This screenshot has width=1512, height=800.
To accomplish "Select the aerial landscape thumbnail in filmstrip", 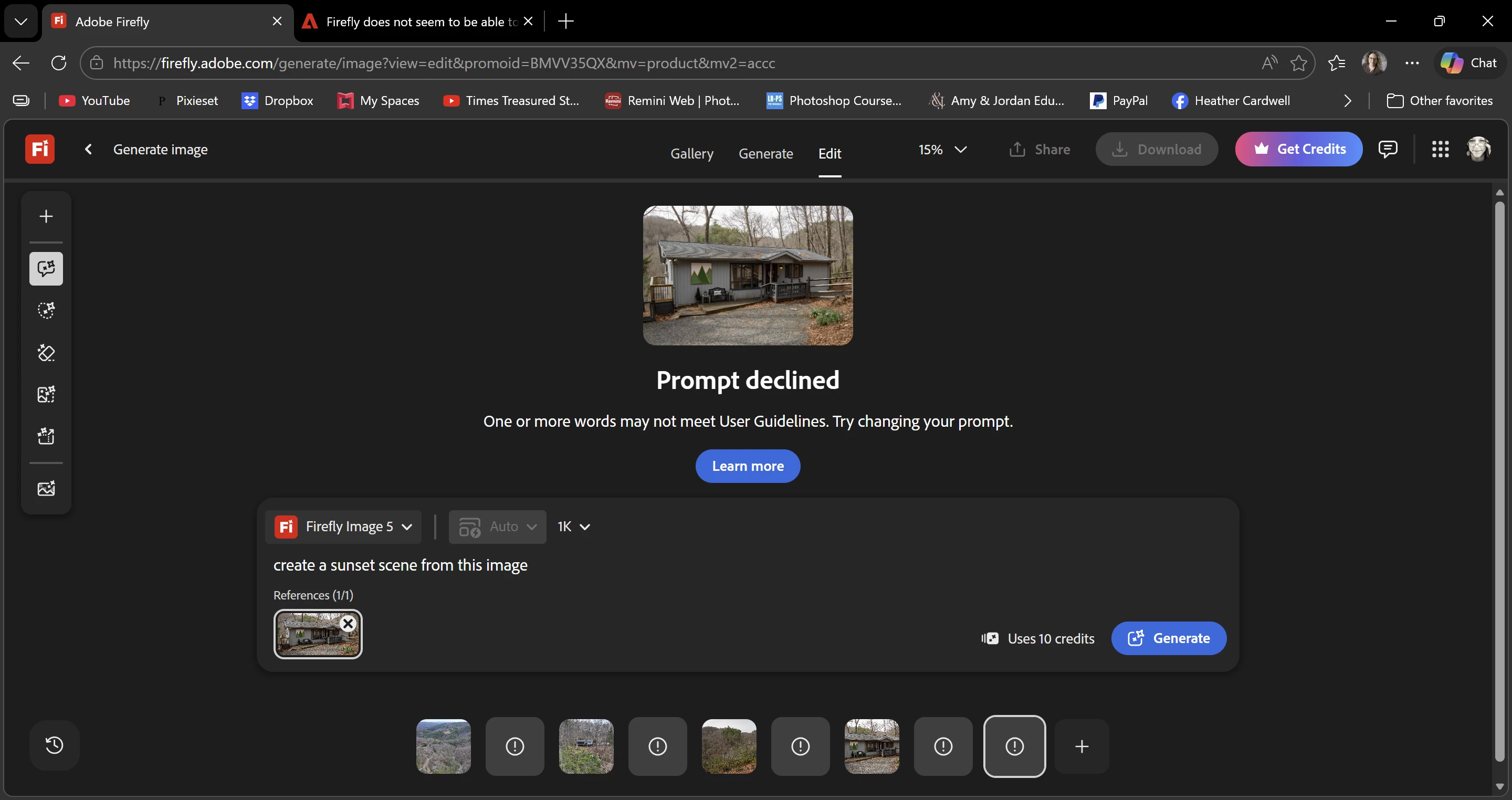I will tap(443, 746).
